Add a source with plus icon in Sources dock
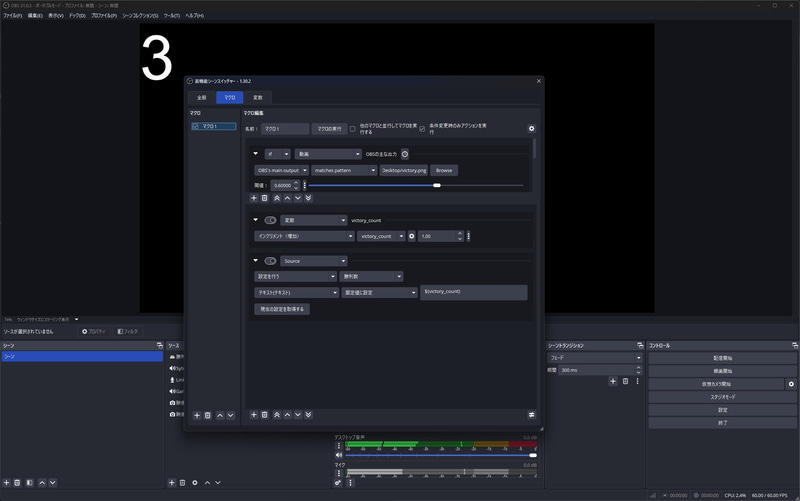The image size is (800, 501). [x=172, y=483]
